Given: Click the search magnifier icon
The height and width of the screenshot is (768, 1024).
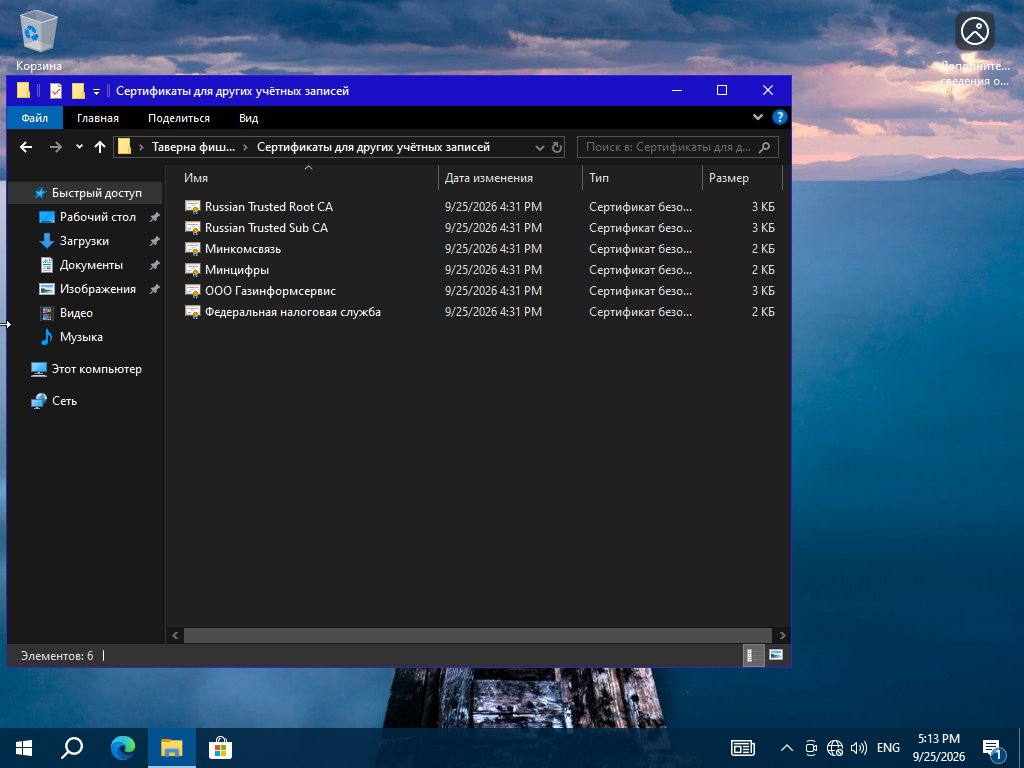Looking at the screenshot, I should pyautogui.click(x=764, y=147).
